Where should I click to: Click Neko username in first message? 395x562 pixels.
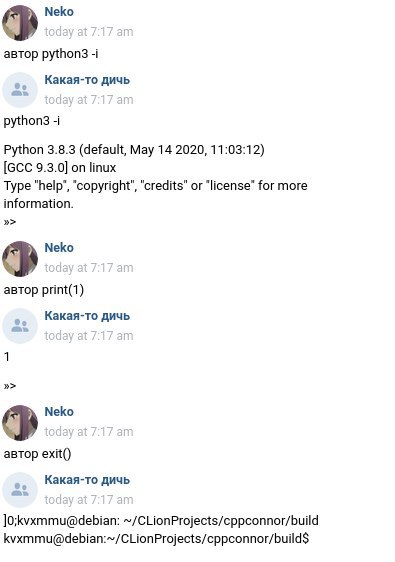click(59, 12)
